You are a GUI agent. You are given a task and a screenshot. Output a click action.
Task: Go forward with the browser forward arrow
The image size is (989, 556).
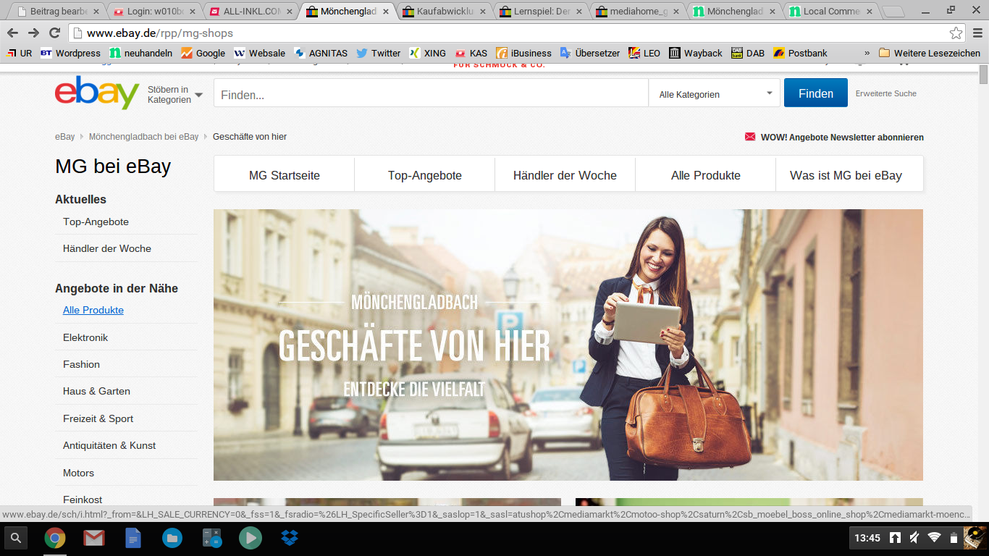pyautogui.click(x=33, y=33)
